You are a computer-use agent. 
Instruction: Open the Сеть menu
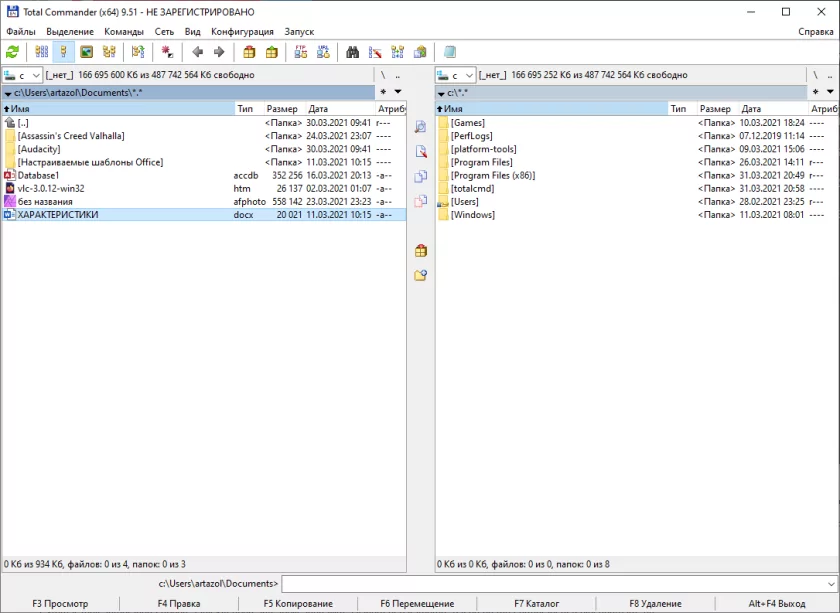pos(164,32)
